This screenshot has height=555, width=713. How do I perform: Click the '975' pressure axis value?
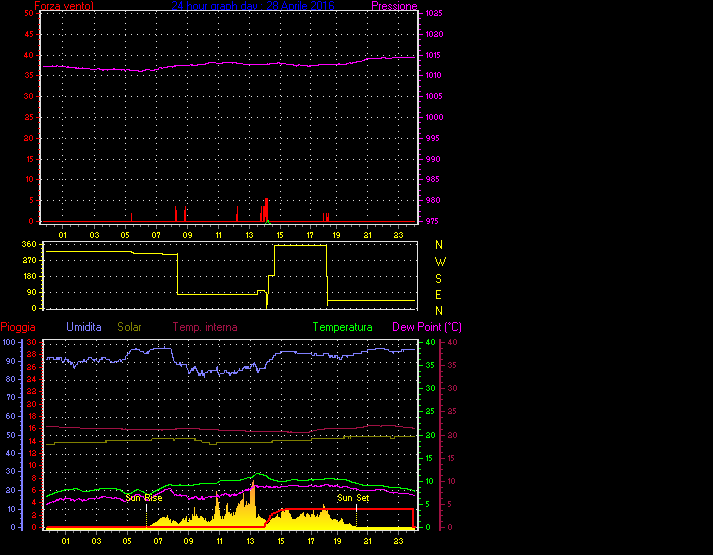point(432,221)
